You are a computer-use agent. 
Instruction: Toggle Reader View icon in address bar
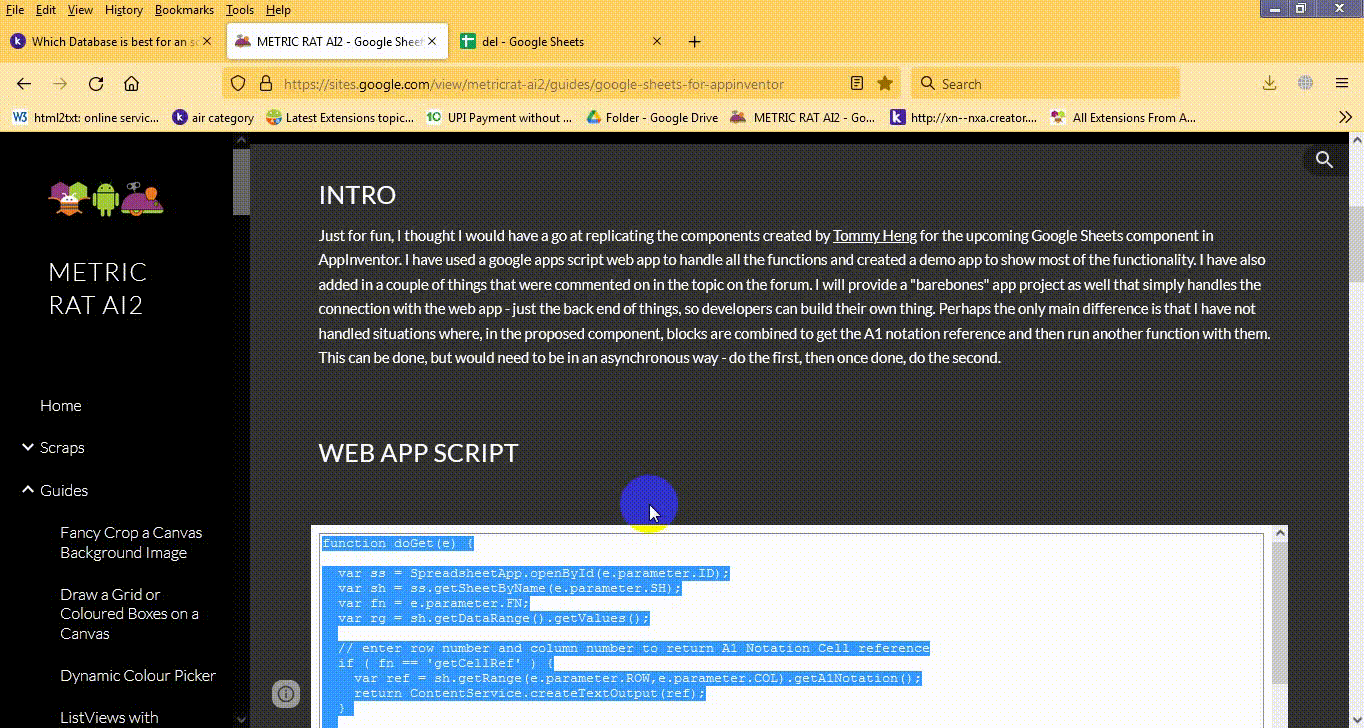857,84
